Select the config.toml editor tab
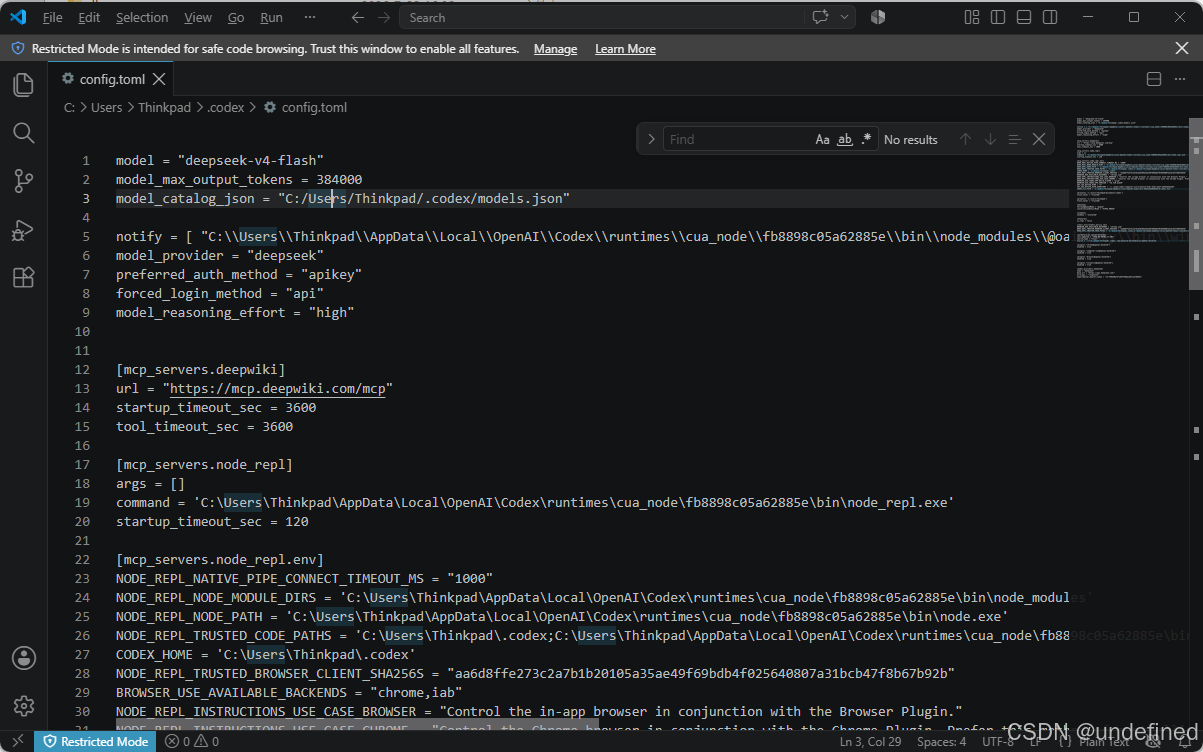Screen dimensions: 1203x752 pyautogui.click(x=112, y=79)
